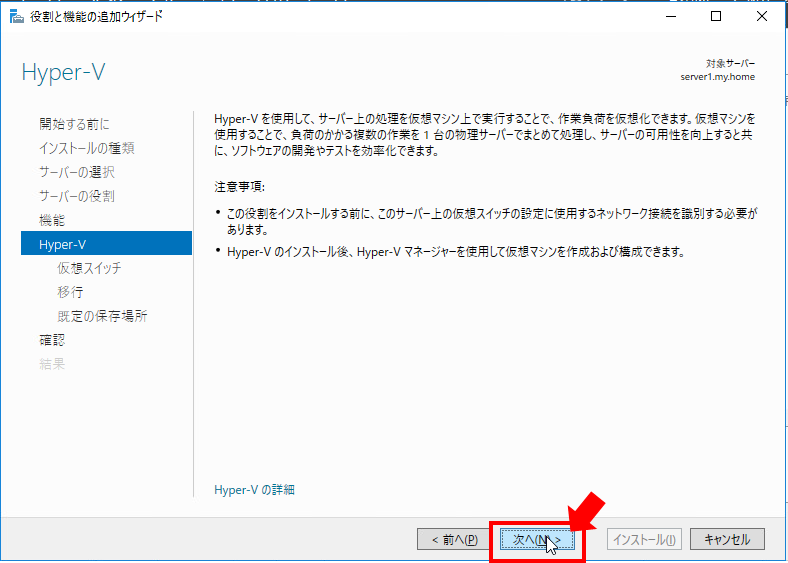
Task: Open the 移行 sub-step
Action: 70,292
